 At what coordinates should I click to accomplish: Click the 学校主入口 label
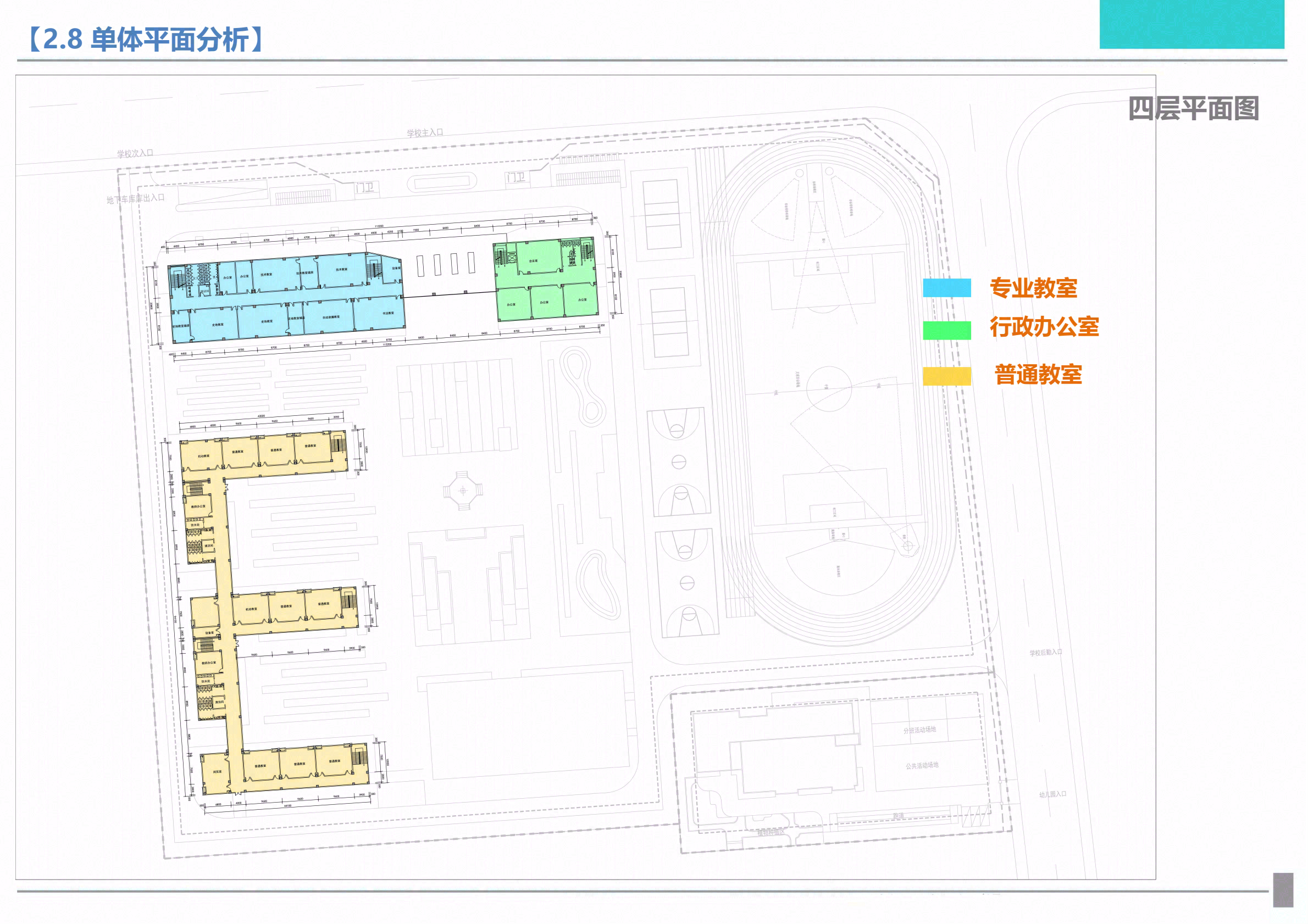pyautogui.click(x=424, y=132)
